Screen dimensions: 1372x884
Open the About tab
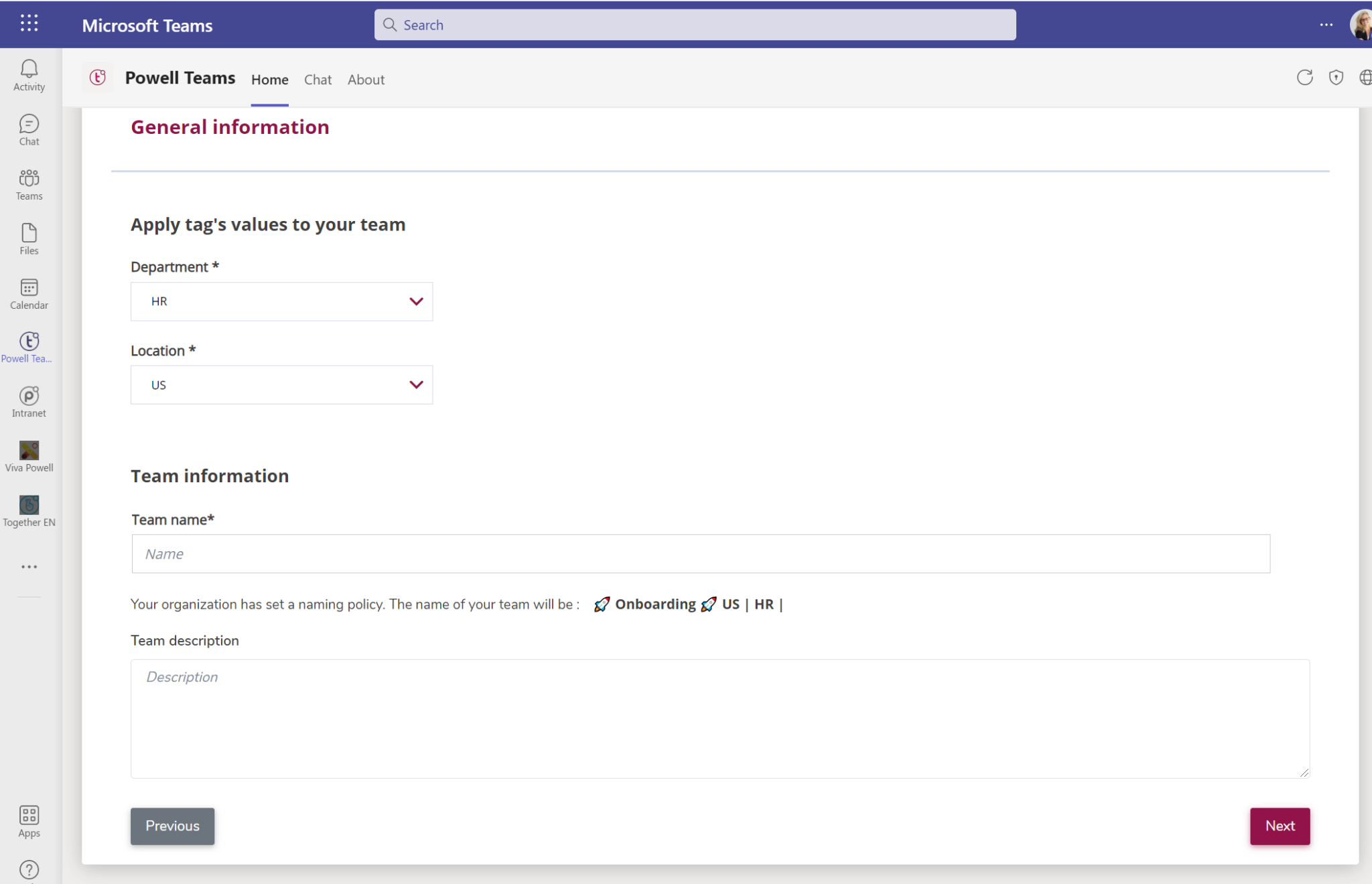click(x=366, y=79)
